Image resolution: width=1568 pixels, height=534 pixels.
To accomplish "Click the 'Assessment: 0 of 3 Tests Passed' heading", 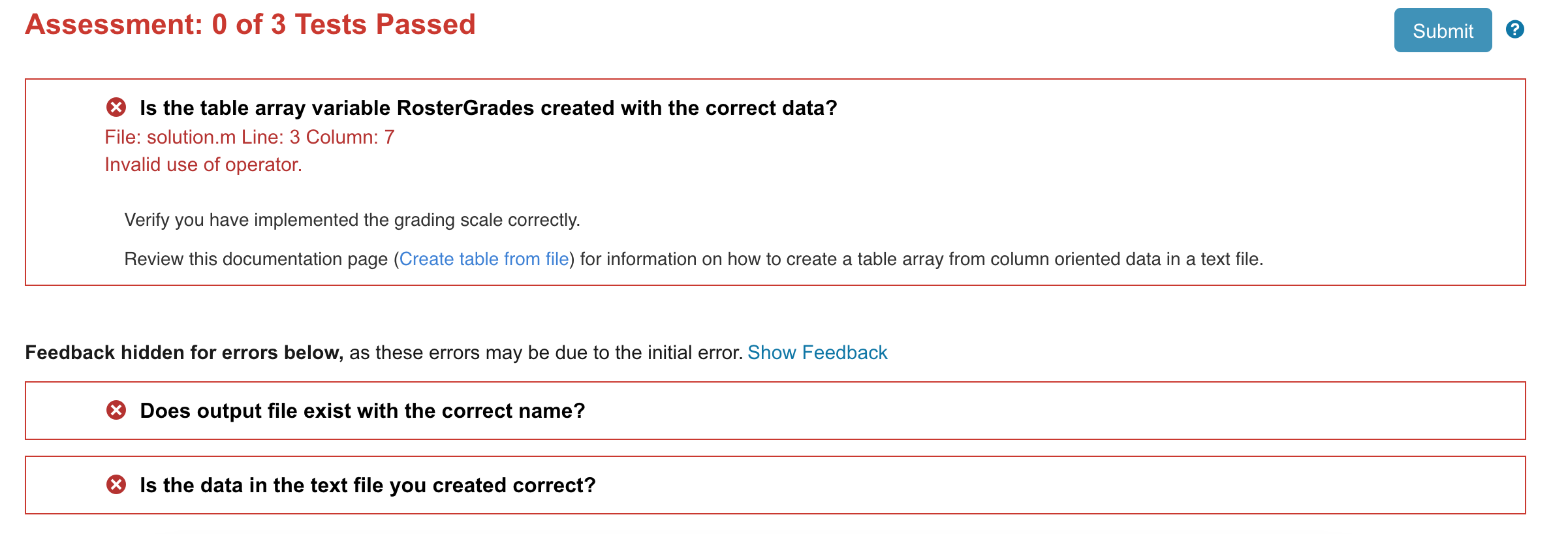I will coord(250,25).
